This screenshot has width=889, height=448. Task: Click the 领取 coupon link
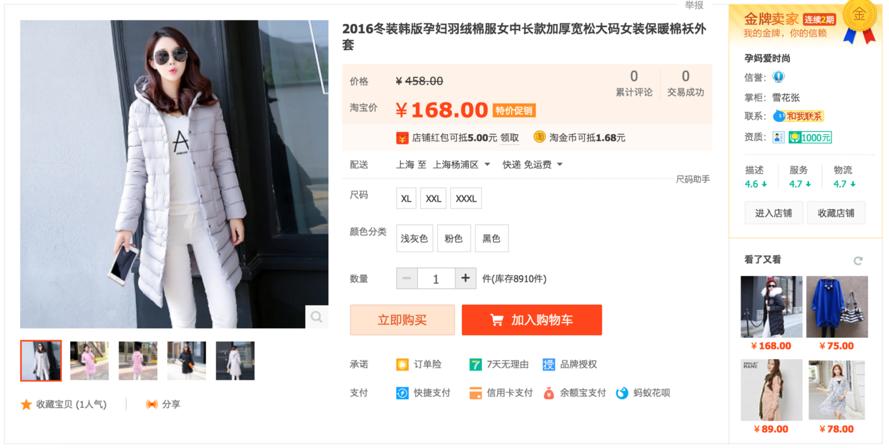tap(510, 137)
